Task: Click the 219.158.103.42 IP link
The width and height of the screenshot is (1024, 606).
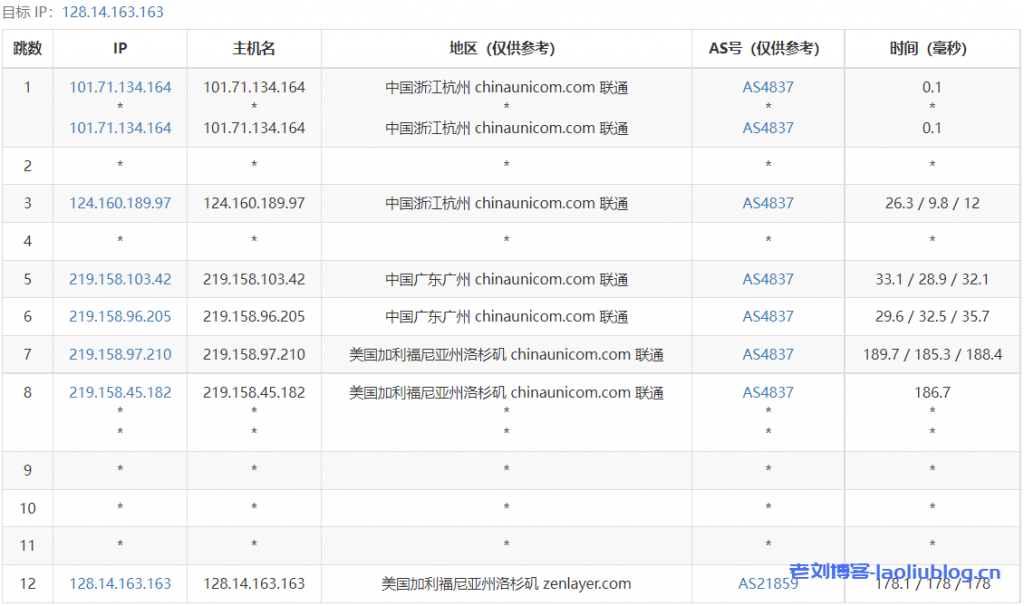Action: click(x=120, y=279)
